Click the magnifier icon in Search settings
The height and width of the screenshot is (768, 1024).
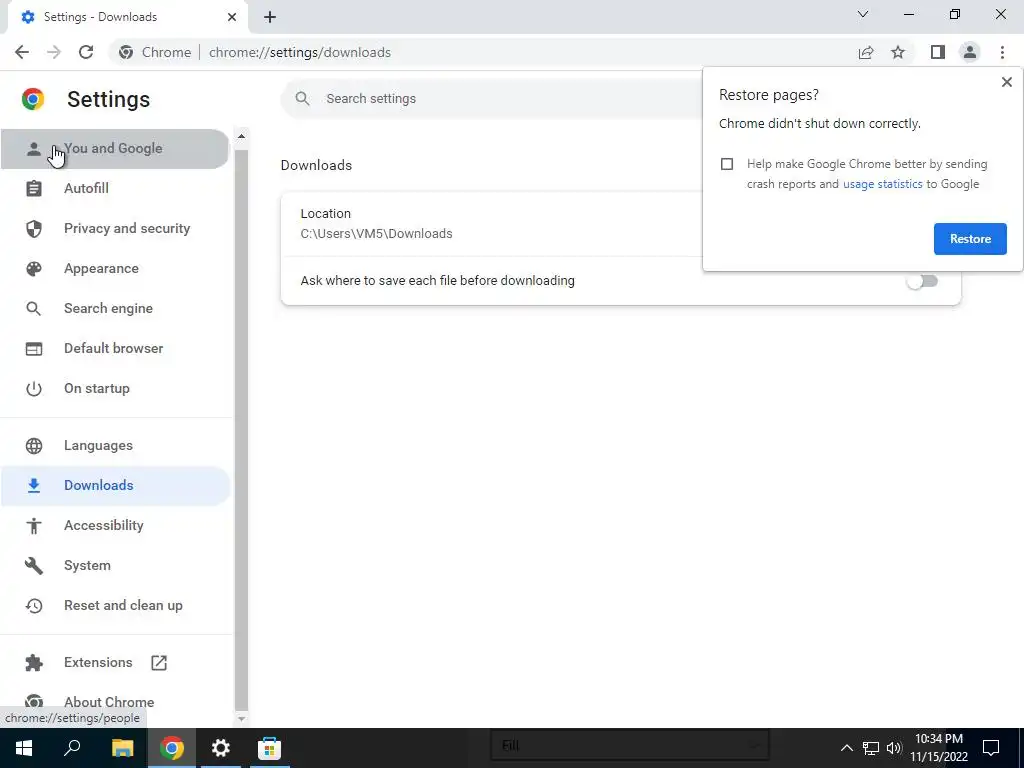coord(302,99)
